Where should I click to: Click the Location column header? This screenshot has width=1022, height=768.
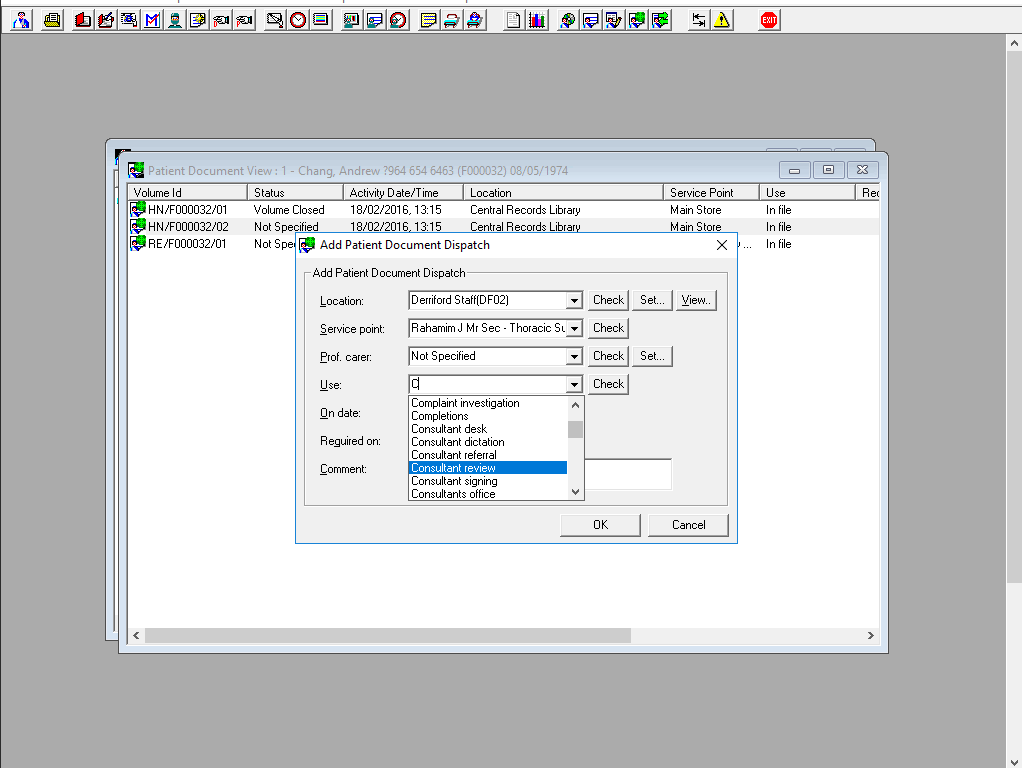(563, 192)
